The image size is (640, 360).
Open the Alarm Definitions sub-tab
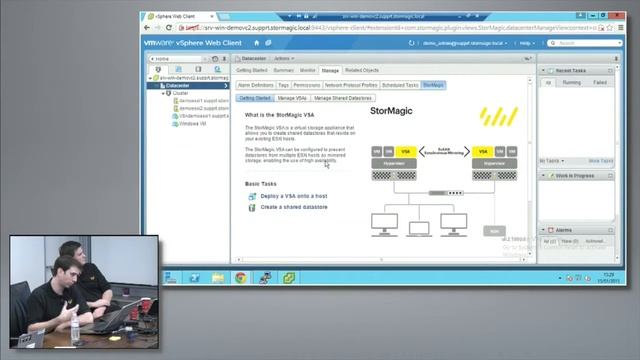(256, 85)
